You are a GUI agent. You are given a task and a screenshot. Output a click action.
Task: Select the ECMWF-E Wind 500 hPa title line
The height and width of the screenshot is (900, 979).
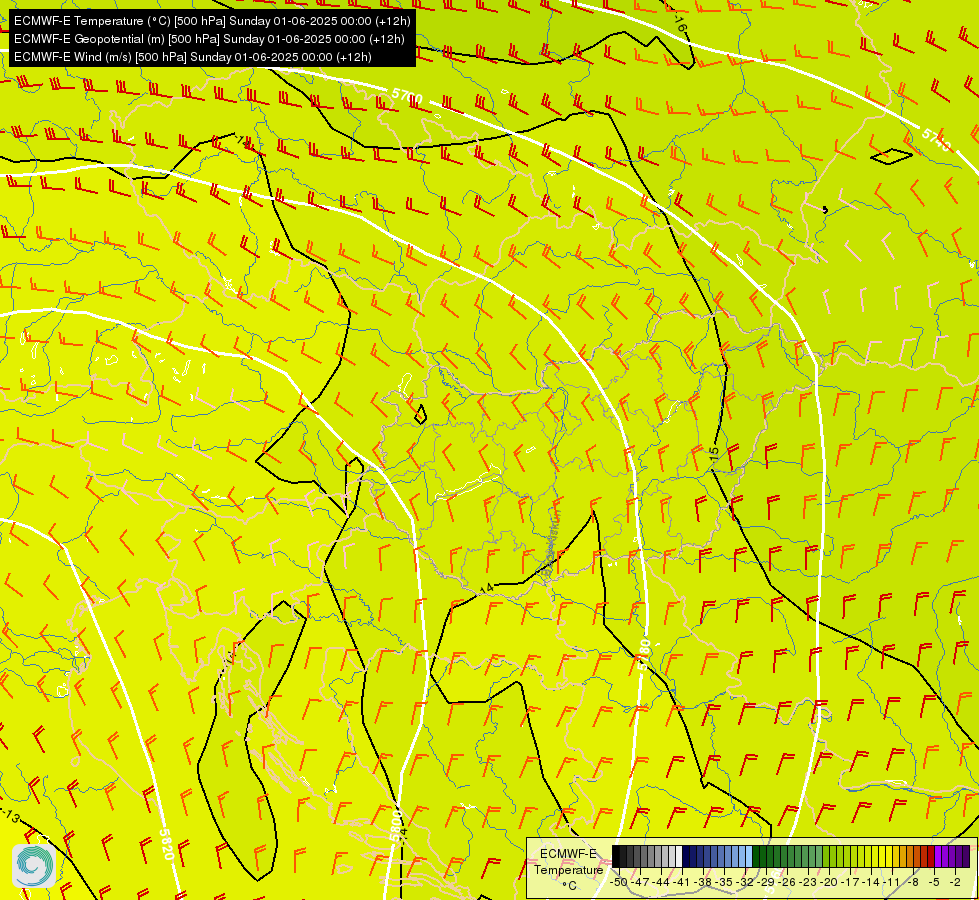point(193,57)
